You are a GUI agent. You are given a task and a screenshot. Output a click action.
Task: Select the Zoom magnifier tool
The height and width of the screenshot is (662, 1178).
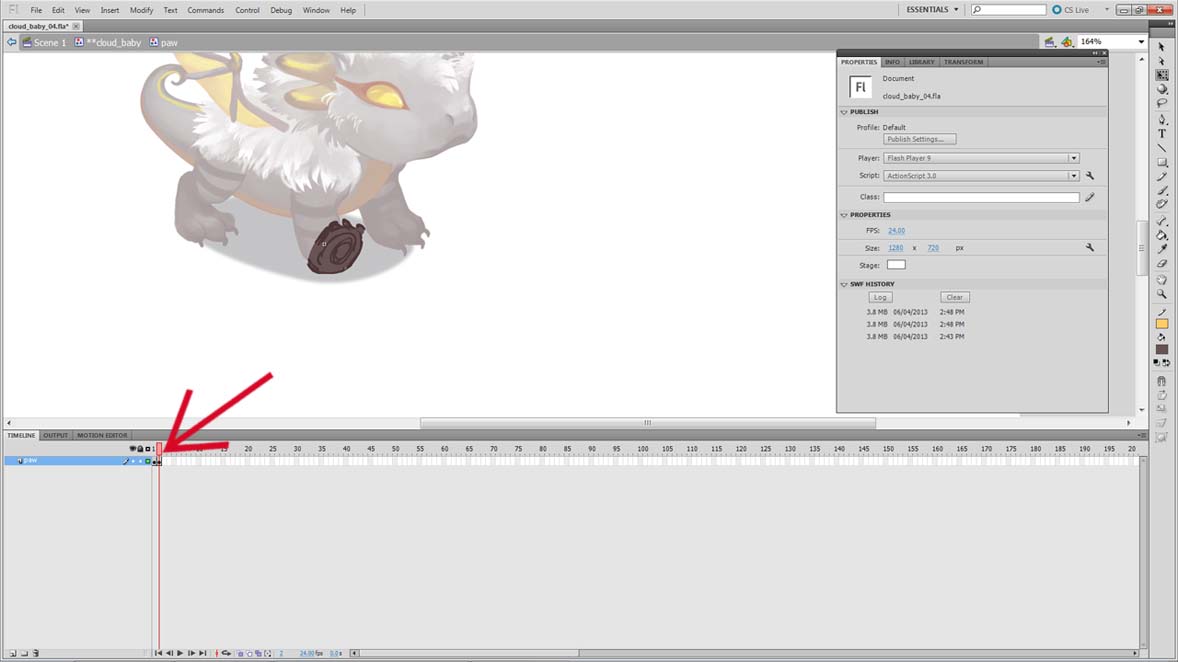pyautogui.click(x=1161, y=295)
